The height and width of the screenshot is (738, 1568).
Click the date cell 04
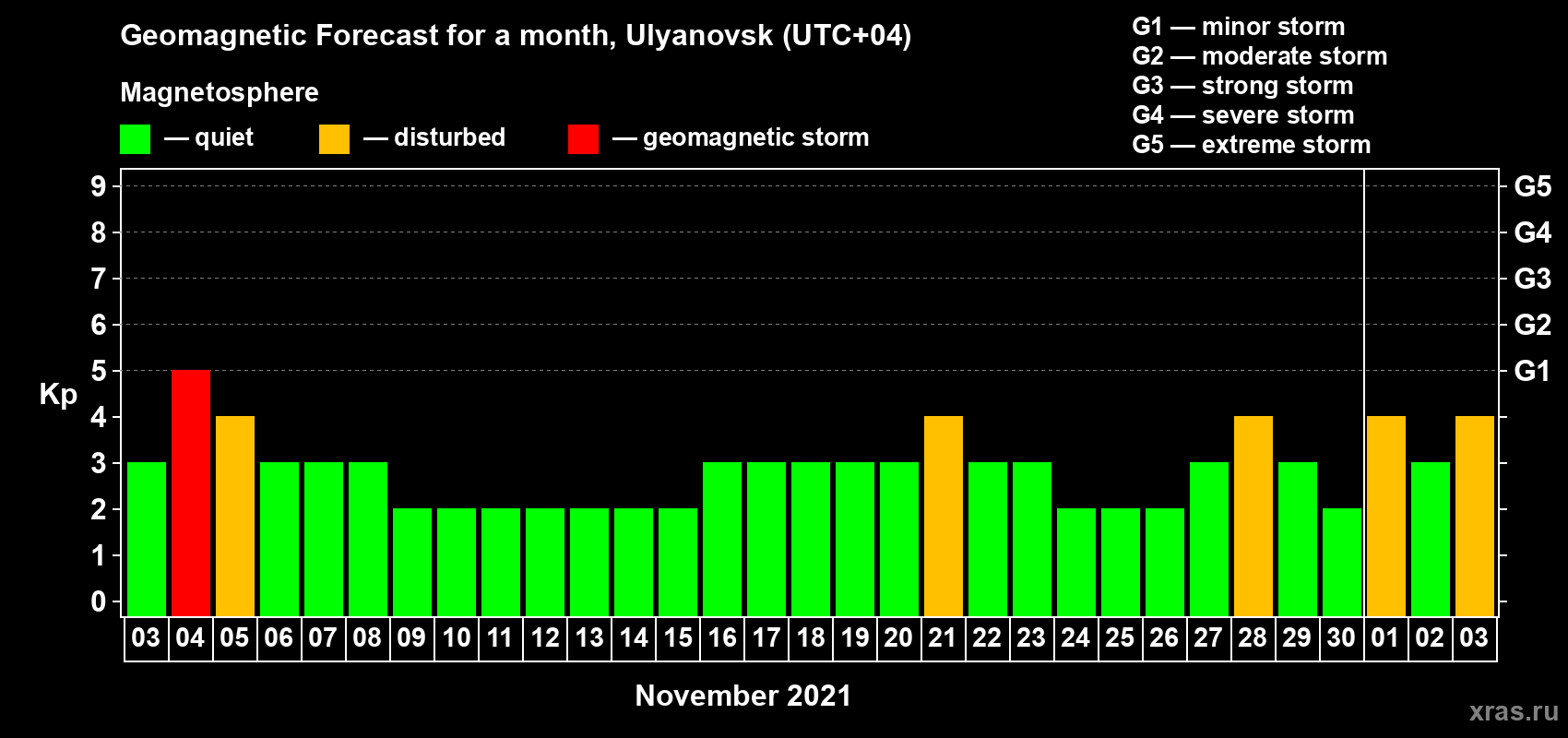coord(191,638)
